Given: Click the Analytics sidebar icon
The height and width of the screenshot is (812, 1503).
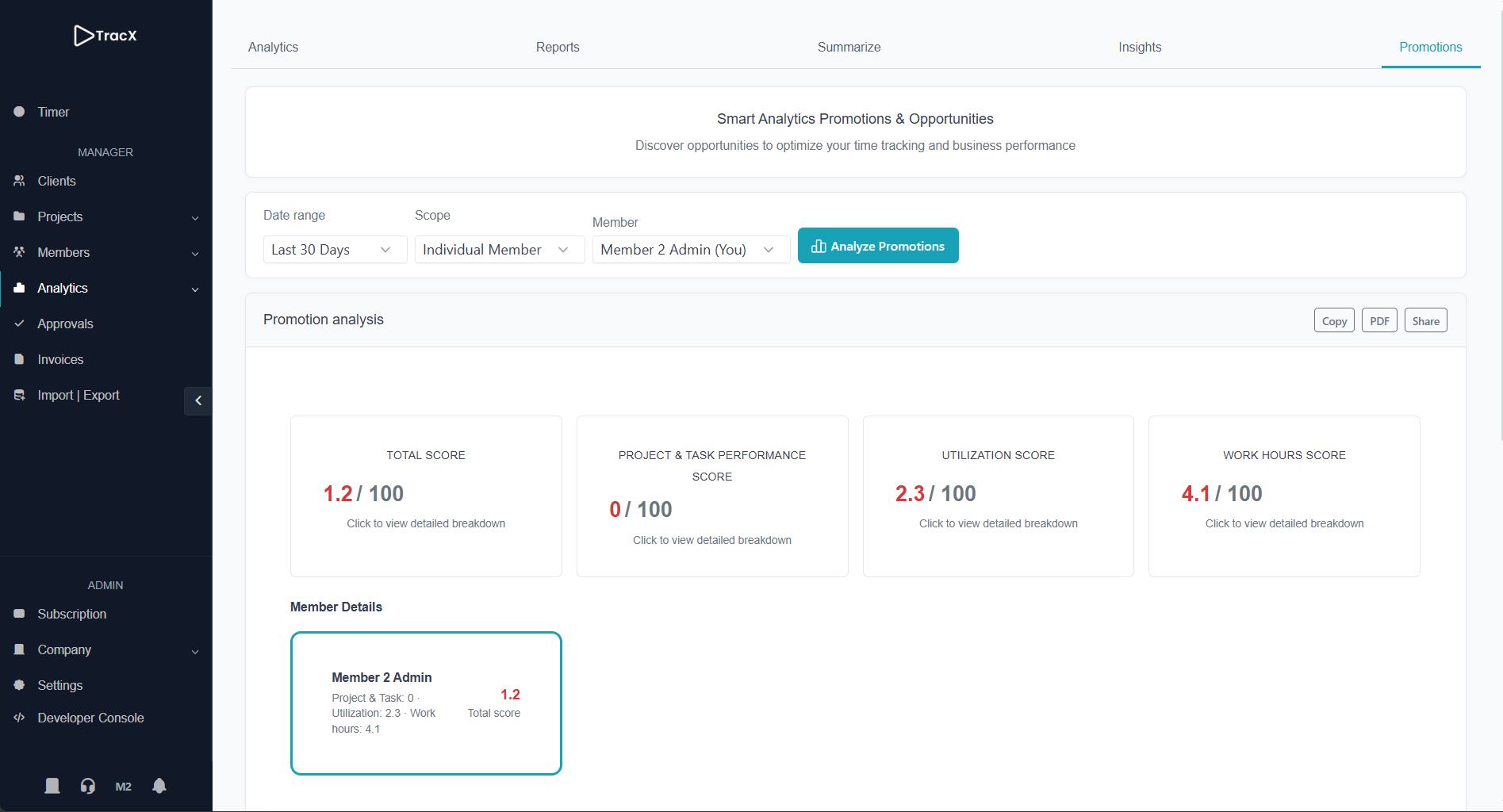Looking at the screenshot, I should pos(19,288).
